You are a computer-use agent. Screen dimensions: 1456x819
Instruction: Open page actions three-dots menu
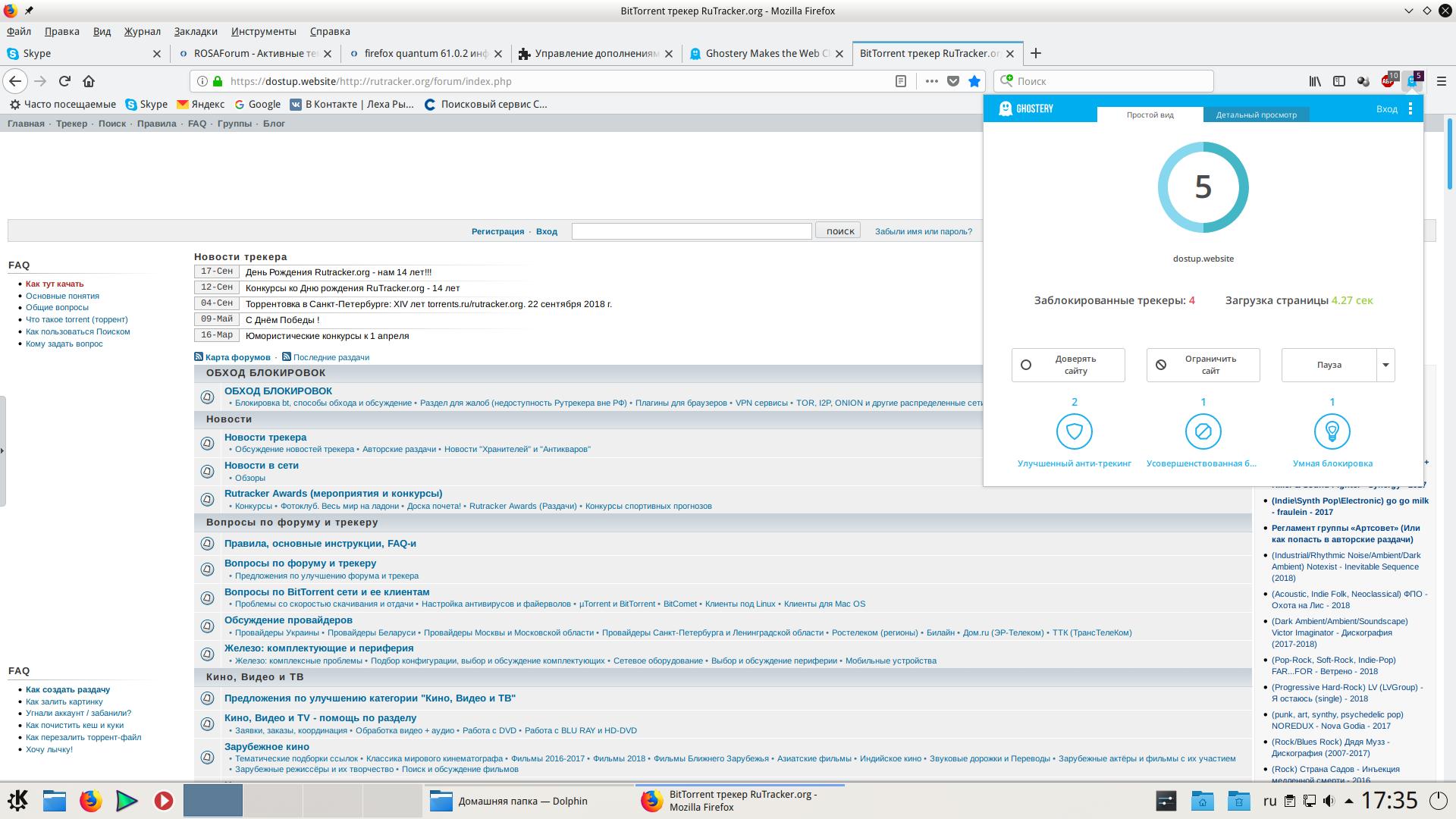(x=931, y=81)
